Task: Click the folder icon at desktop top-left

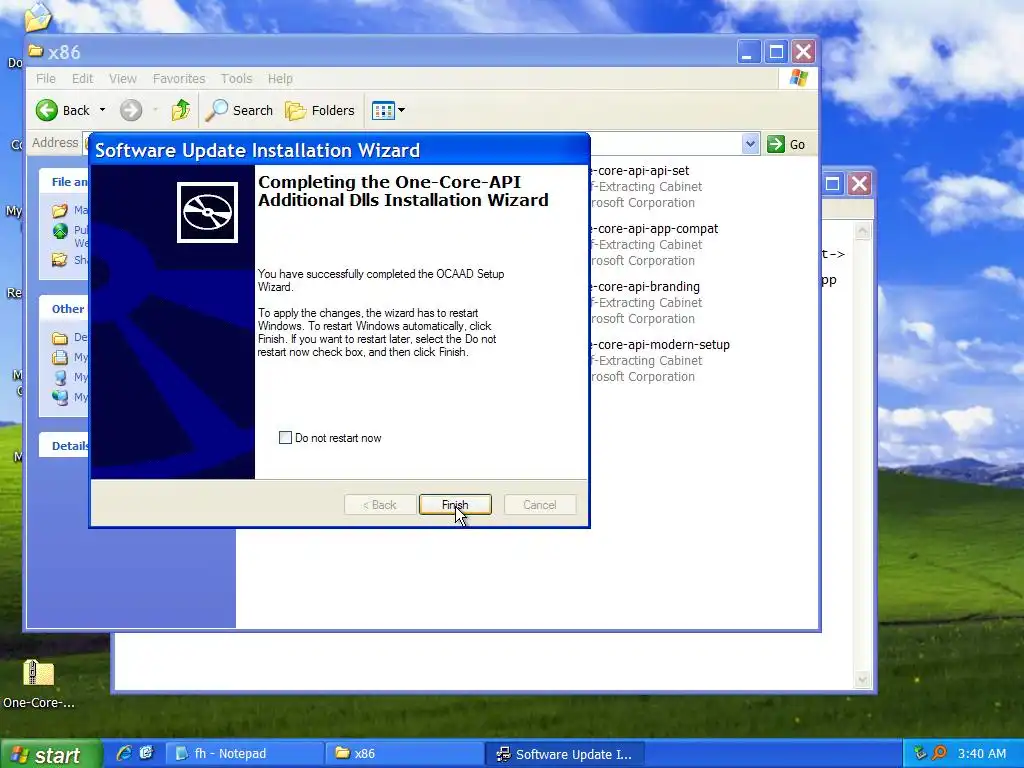Action: (x=37, y=16)
